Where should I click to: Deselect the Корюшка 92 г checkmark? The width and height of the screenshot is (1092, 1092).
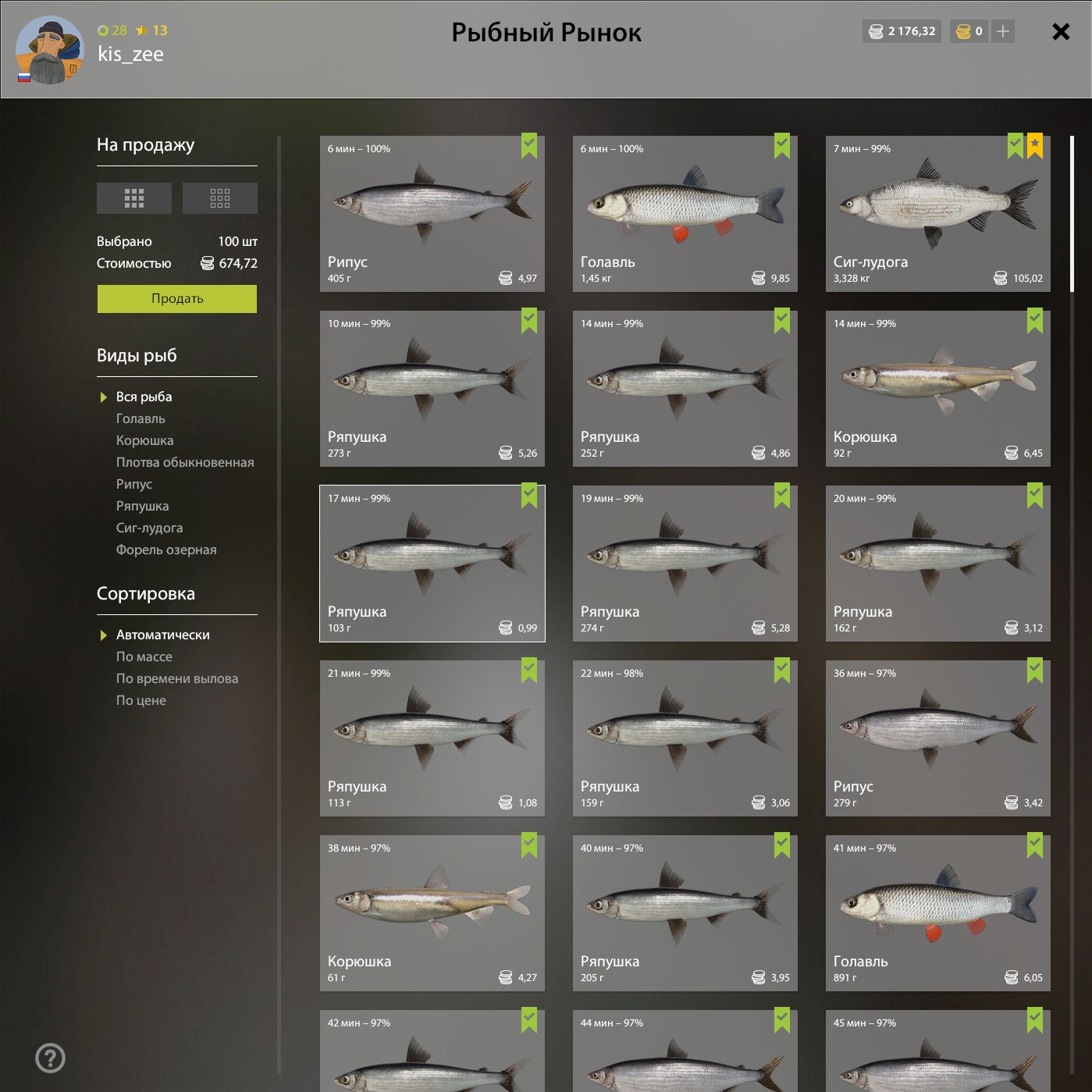1035,320
